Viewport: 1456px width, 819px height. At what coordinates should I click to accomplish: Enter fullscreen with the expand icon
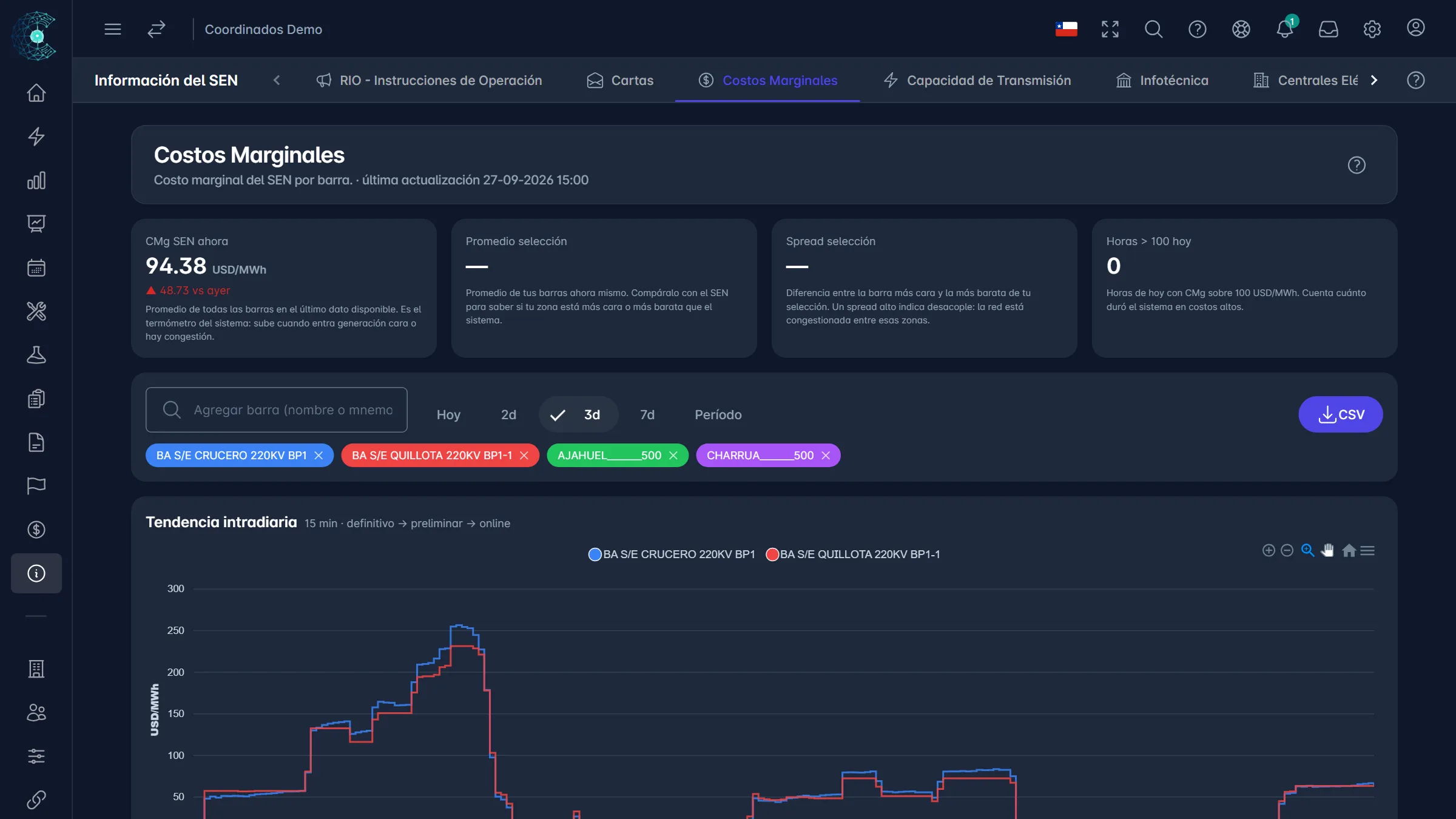click(1110, 29)
